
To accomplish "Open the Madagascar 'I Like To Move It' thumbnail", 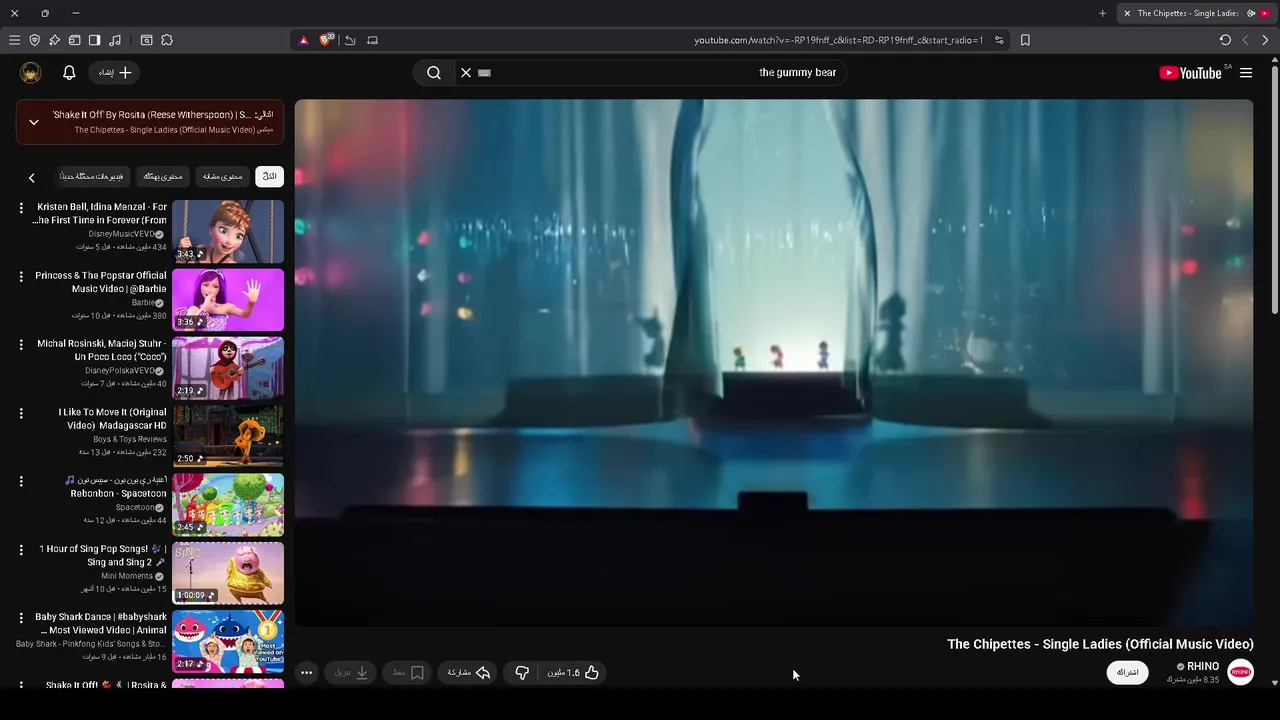I will coord(228,437).
